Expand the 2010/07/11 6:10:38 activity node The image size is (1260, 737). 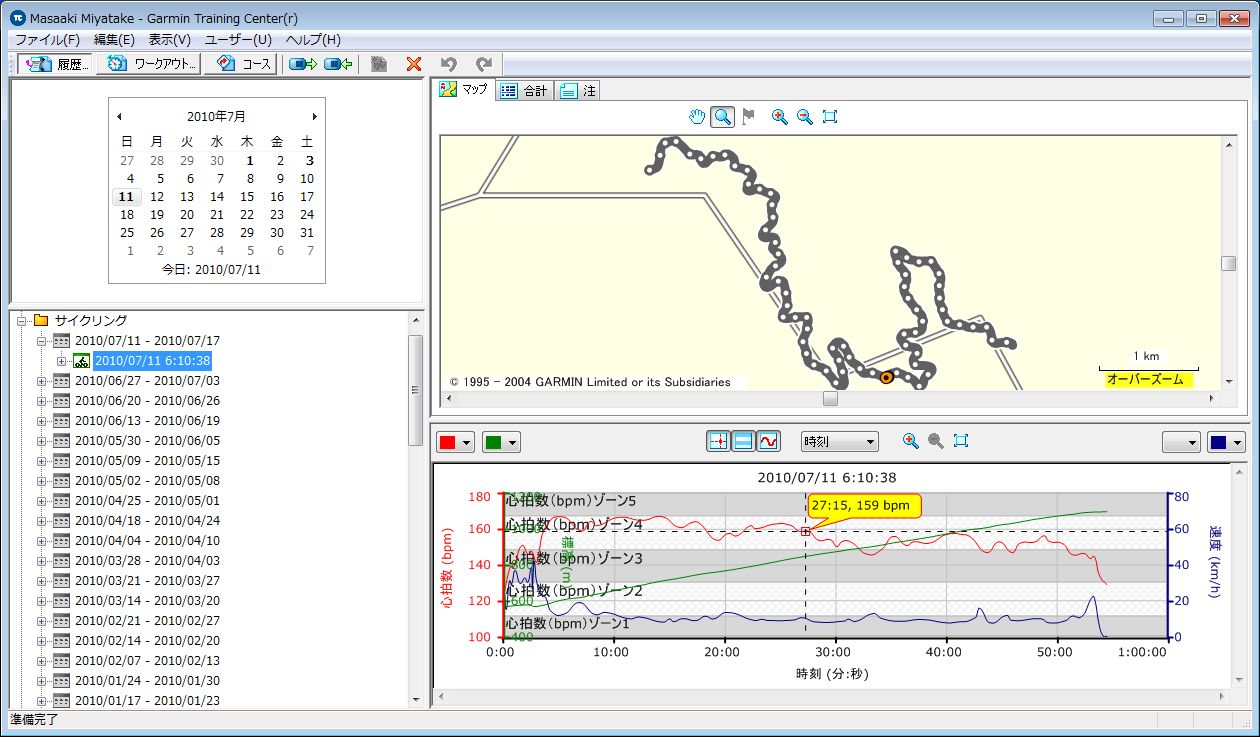coord(62,361)
